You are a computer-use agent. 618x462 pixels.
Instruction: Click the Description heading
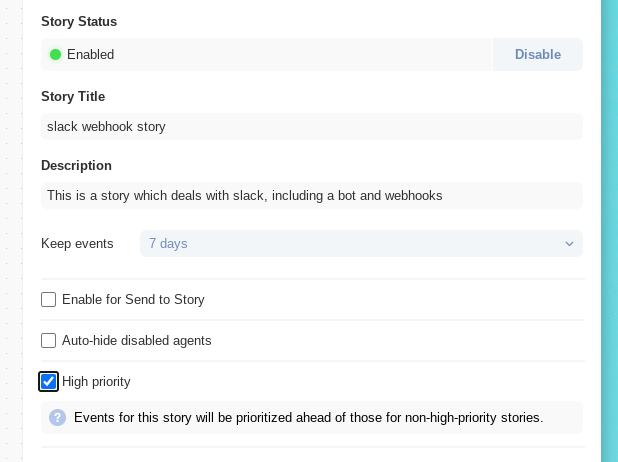pyautogui.click(x=76, y=166)
